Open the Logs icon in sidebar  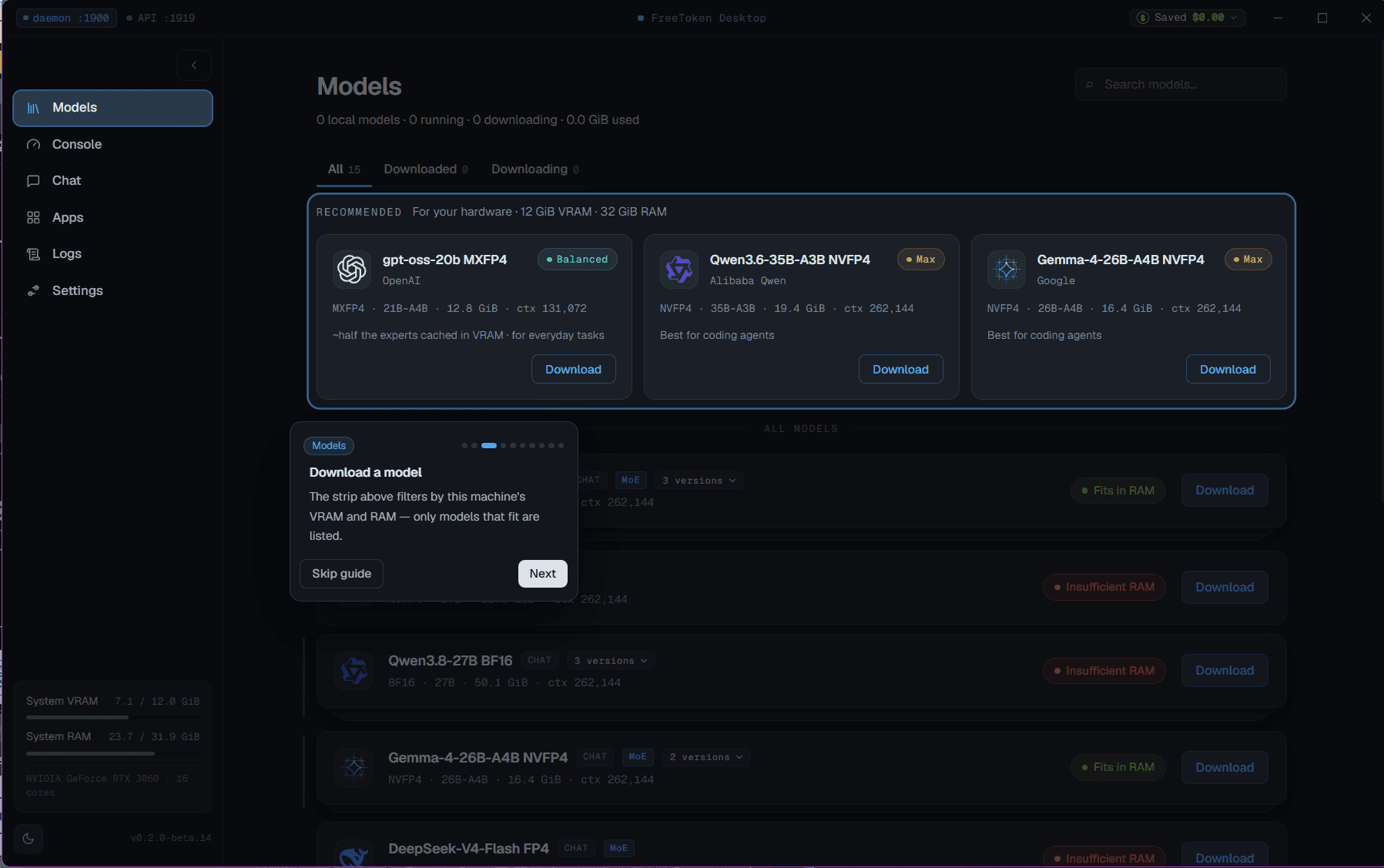coord(33,254)
